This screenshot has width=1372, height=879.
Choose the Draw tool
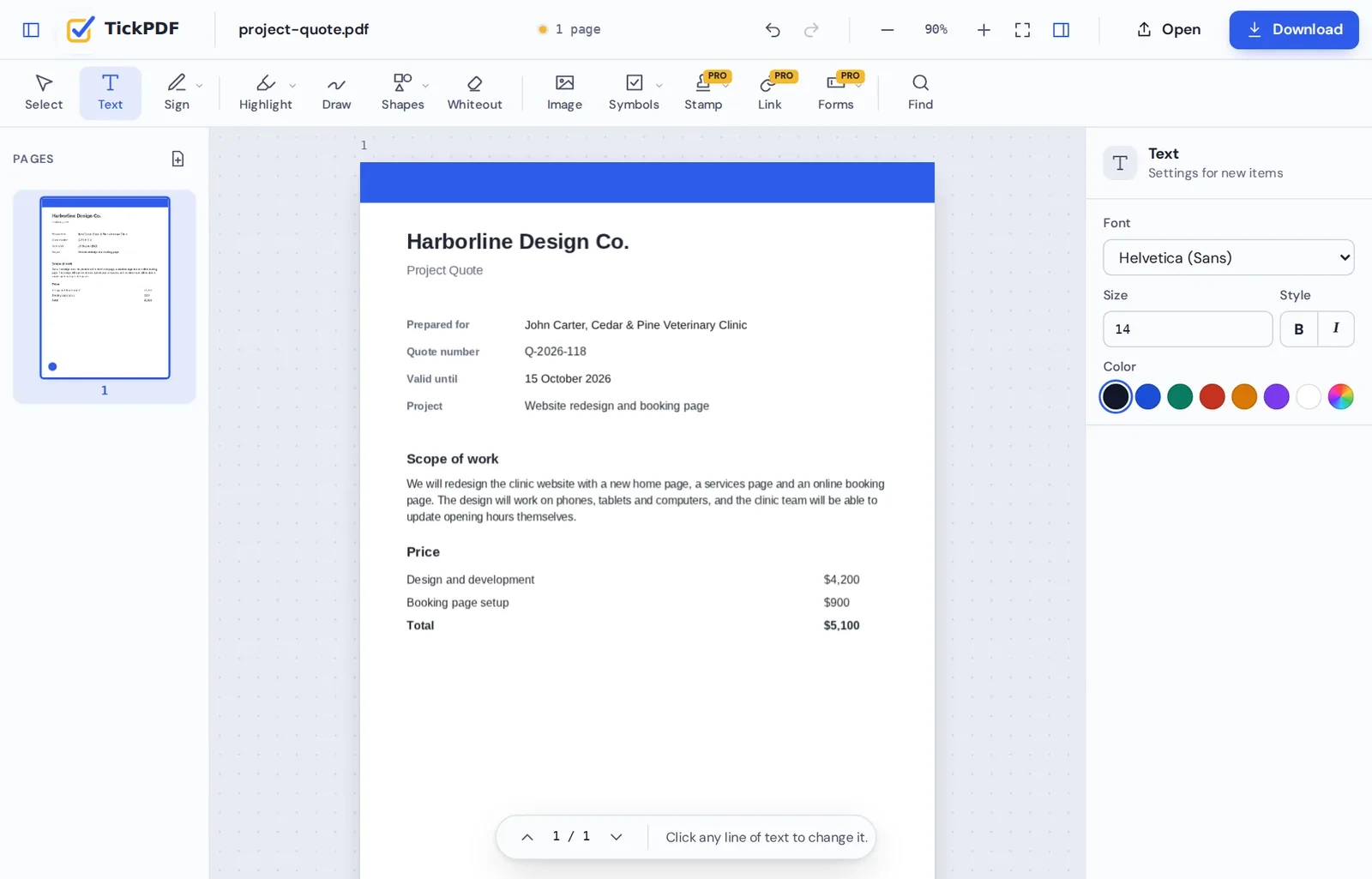[x=336, y=93]
